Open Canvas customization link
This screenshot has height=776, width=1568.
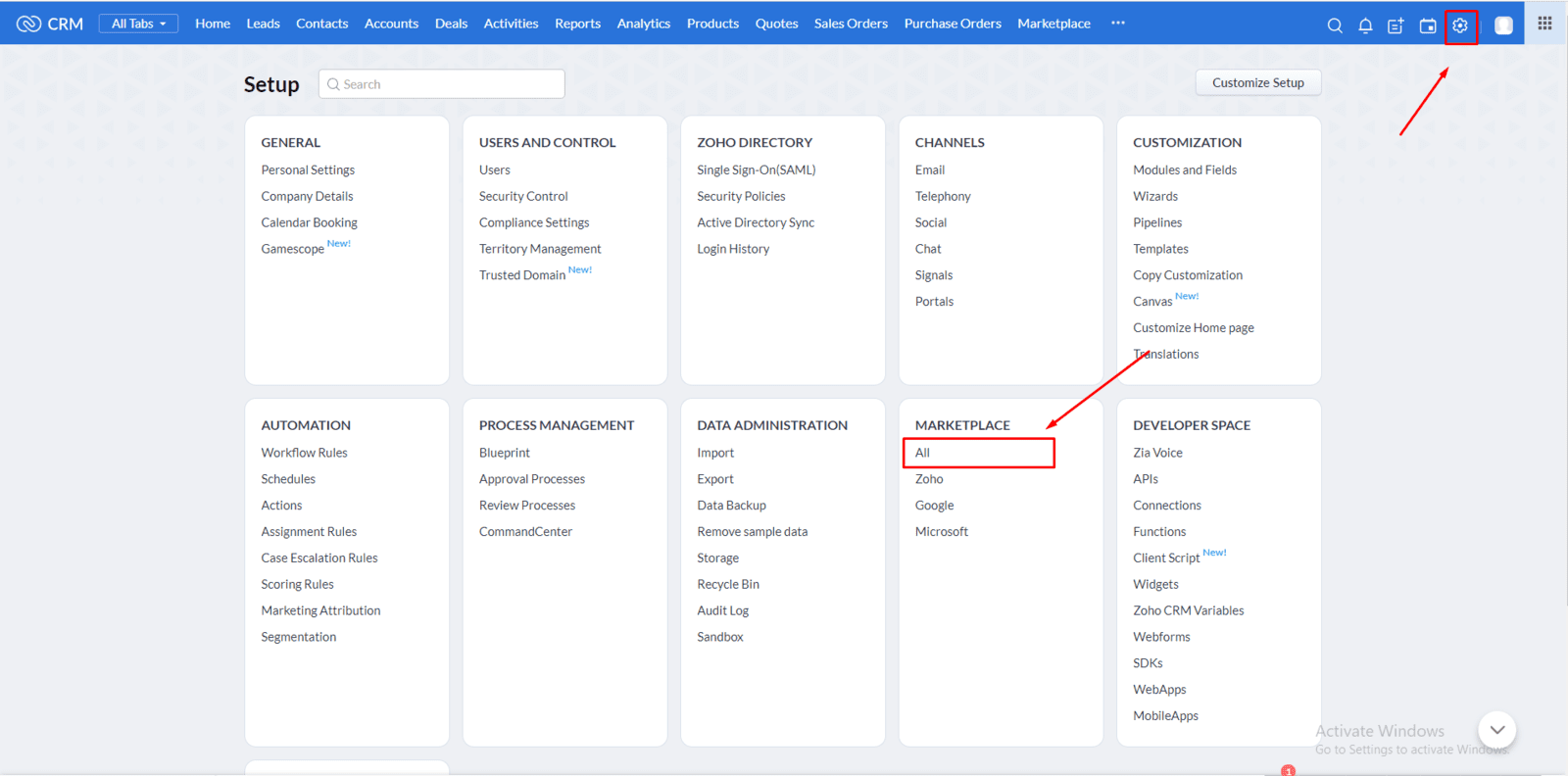coord(1152,302)
